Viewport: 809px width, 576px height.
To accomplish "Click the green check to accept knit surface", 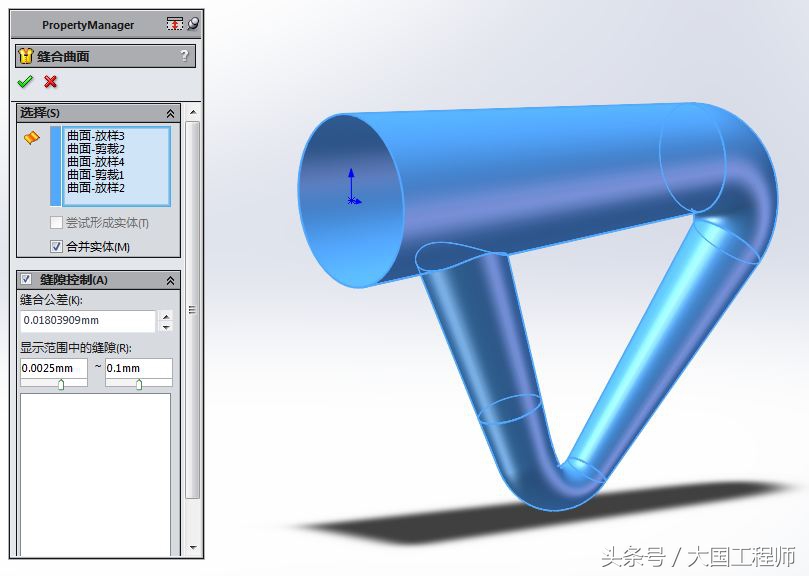I will tap(25, 81).
